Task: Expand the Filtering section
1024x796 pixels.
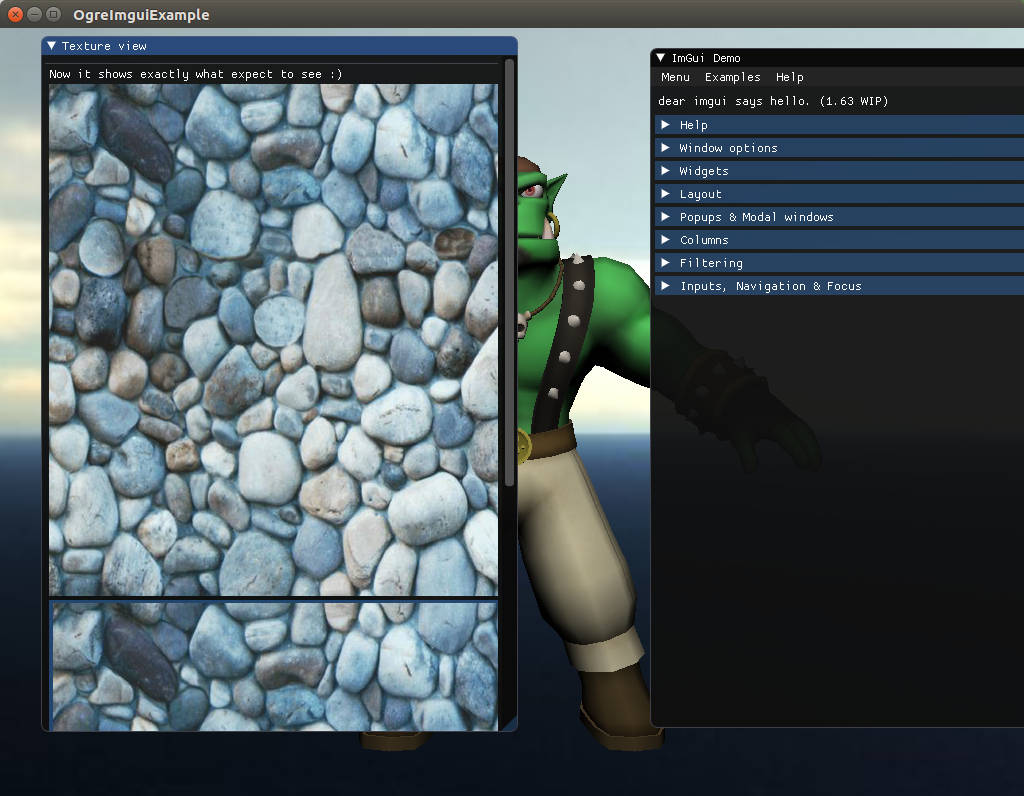Action: (x=839, y=263)
